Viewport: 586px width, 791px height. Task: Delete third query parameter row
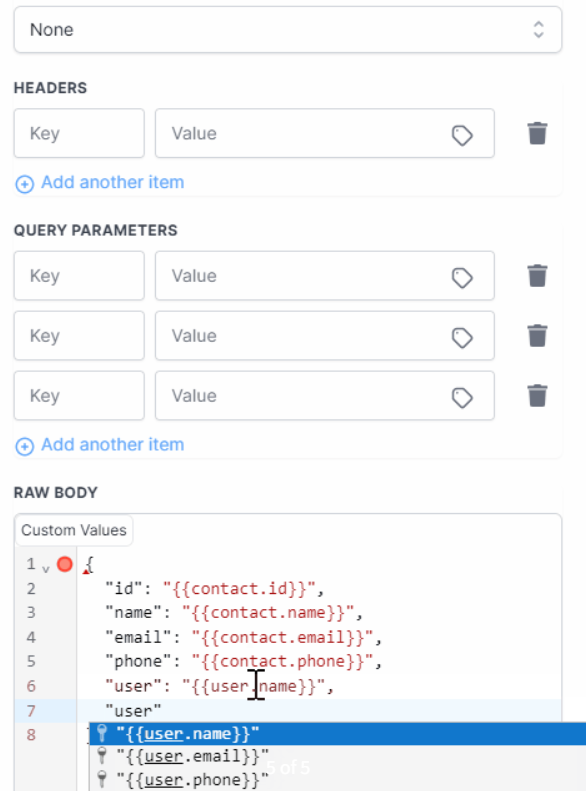[537, 396]
